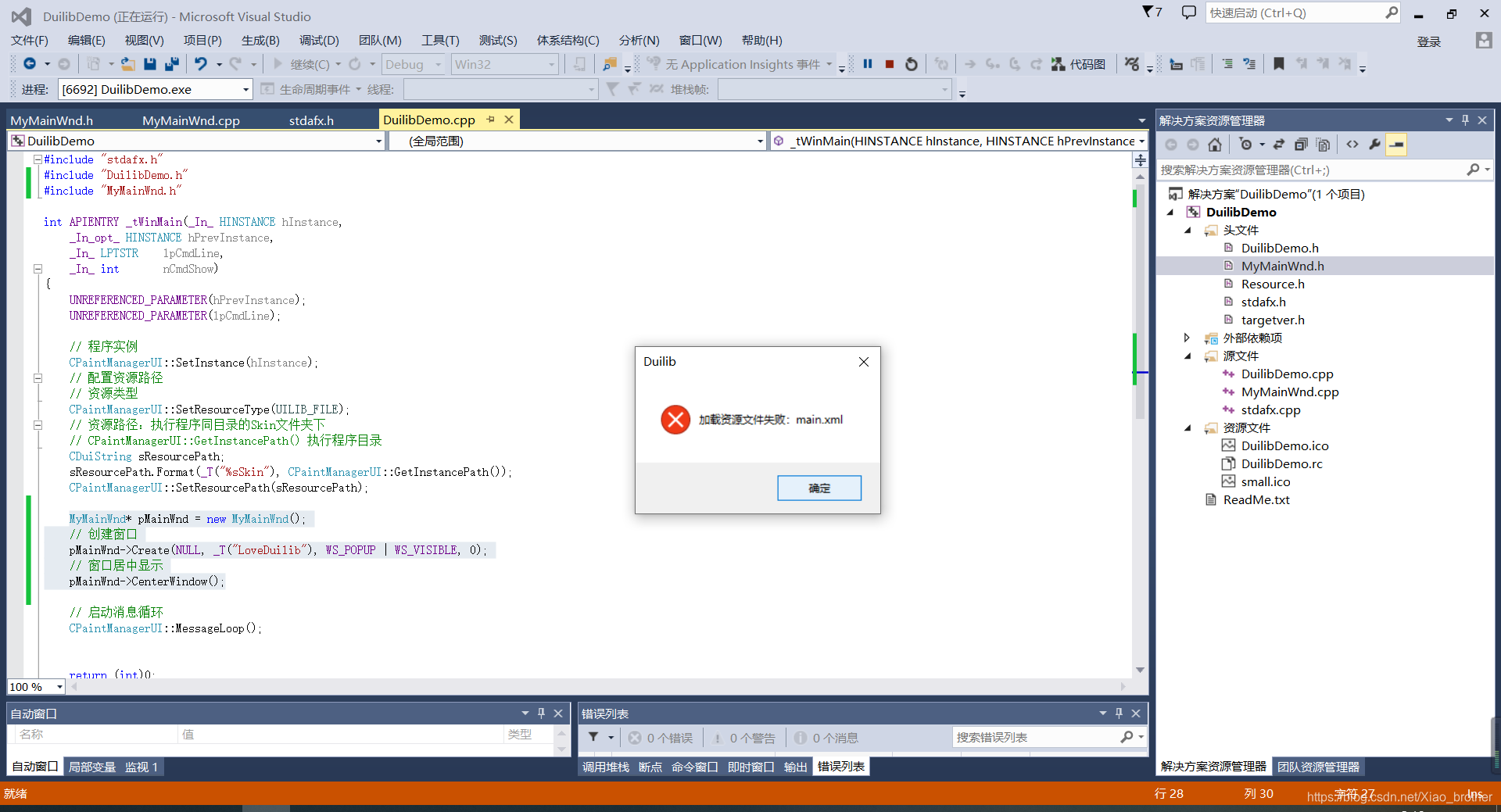Collapse the 源文件 folder node
The width and height of the screenshot is (1501, 812).
click(x=1187, y=356)
